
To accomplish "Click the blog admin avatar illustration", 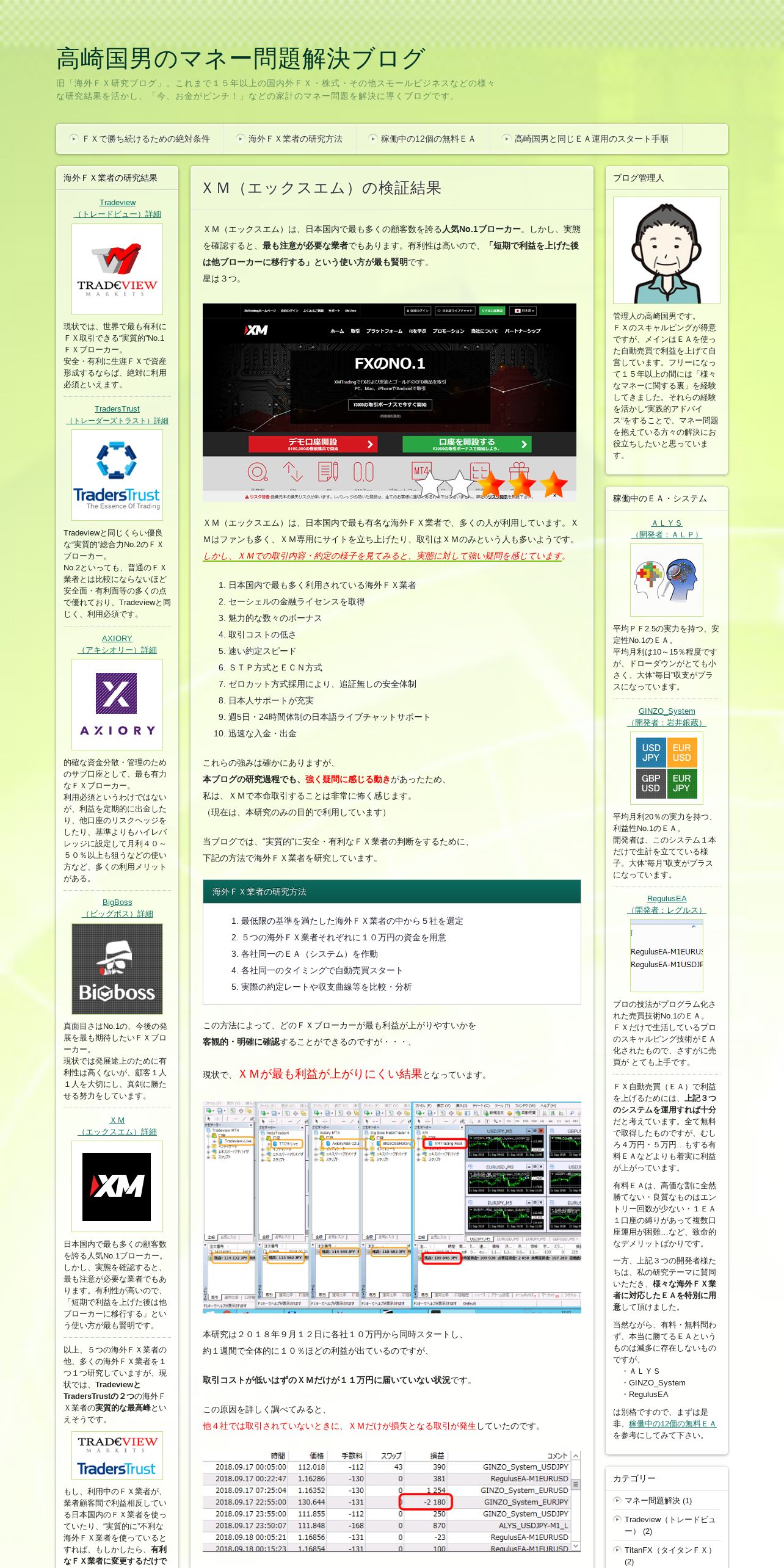I will [x=667, y=250].
